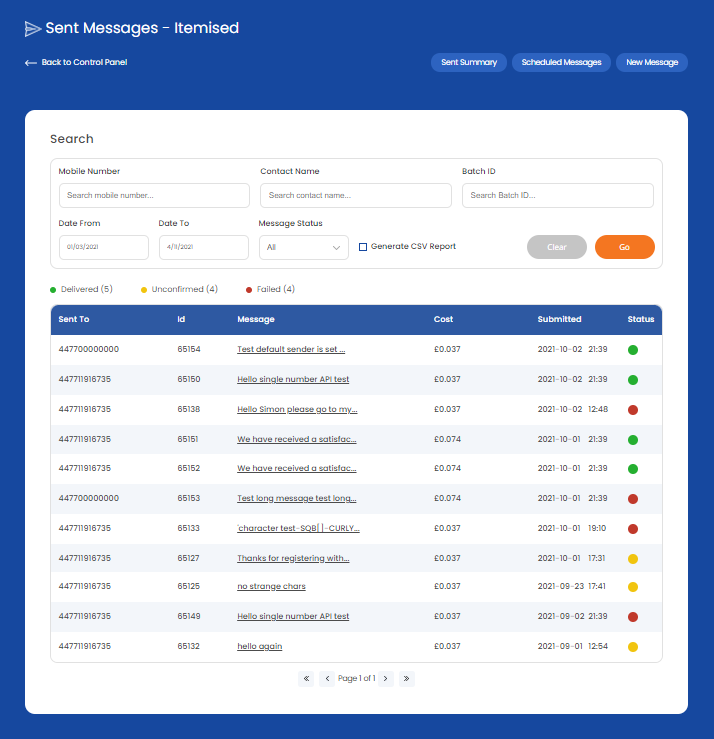The width and height of the screenshot is (714, 739).
Task: Click green status dot for message 65154
Action: [632, 350]
